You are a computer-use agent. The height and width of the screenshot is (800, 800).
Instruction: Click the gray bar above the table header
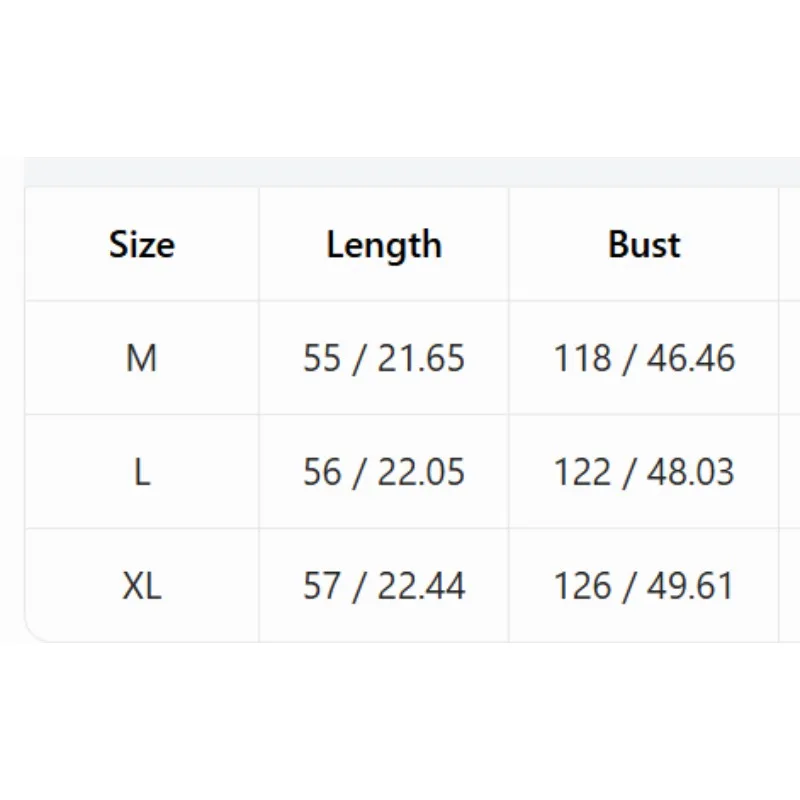click(x=412, y=172)
